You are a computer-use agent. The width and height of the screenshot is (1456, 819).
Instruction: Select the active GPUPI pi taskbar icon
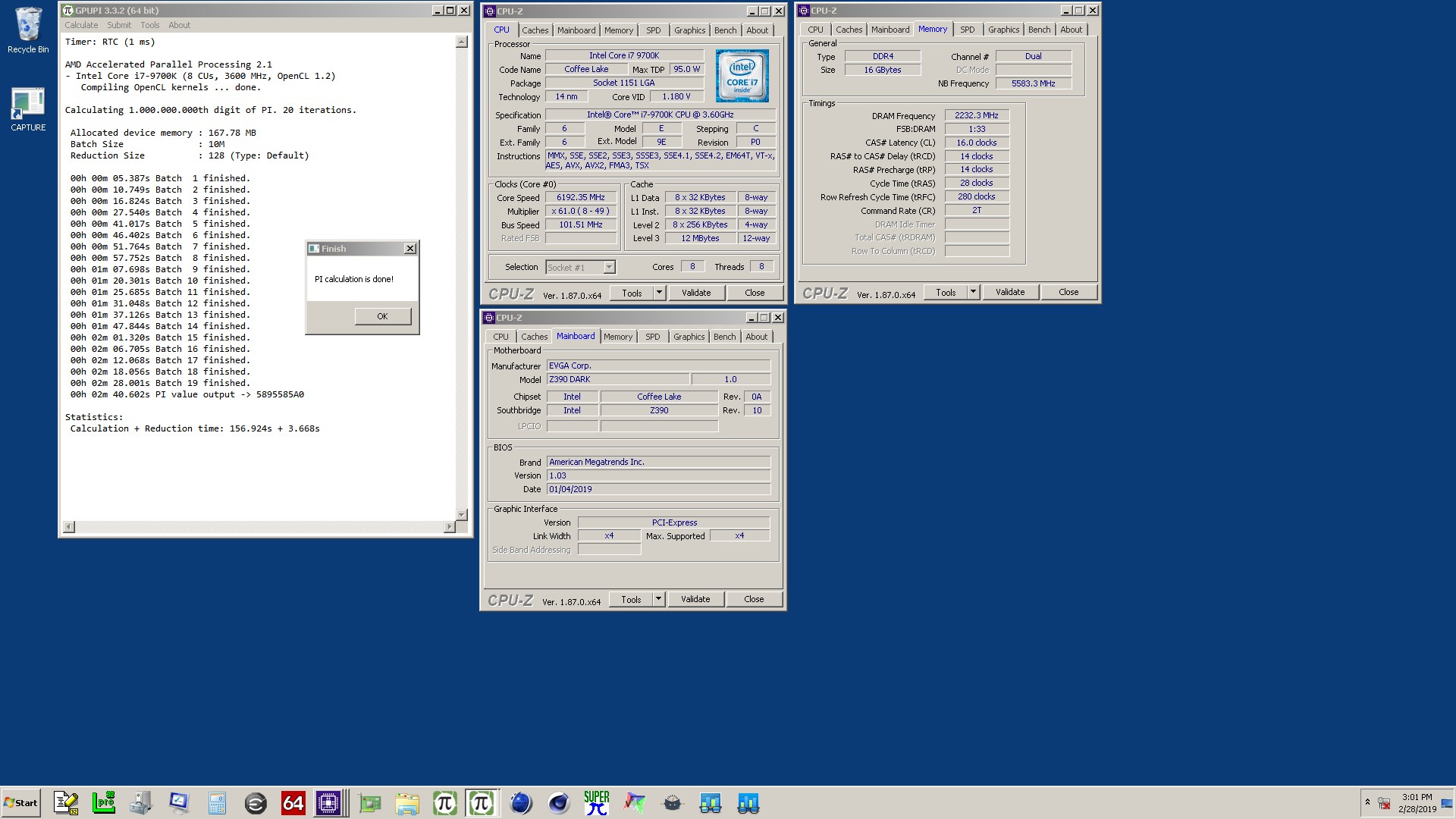(482, 803)
